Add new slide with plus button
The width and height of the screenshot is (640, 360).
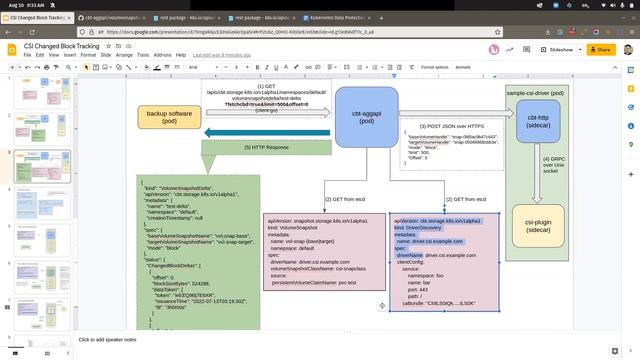click(12, 67)
